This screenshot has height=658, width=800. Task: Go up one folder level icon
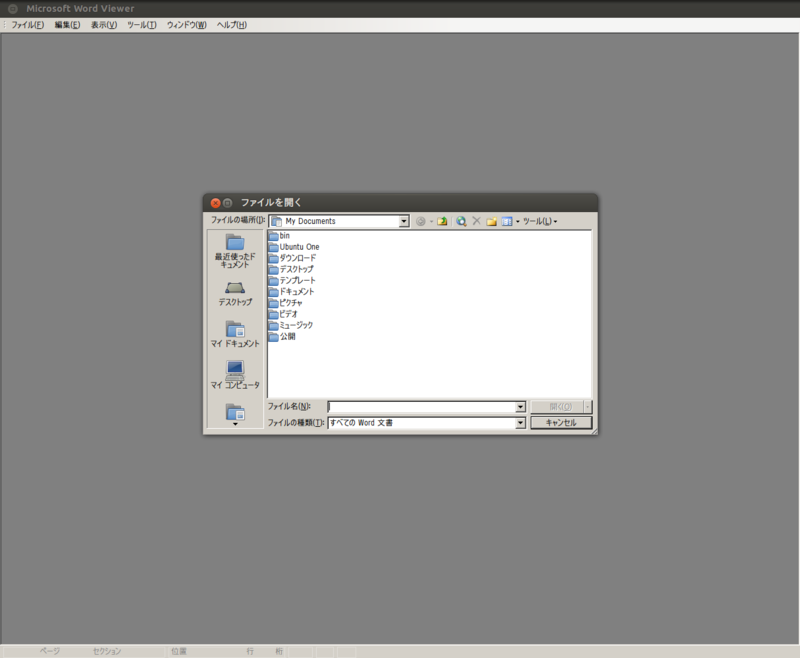coord(442,221)
